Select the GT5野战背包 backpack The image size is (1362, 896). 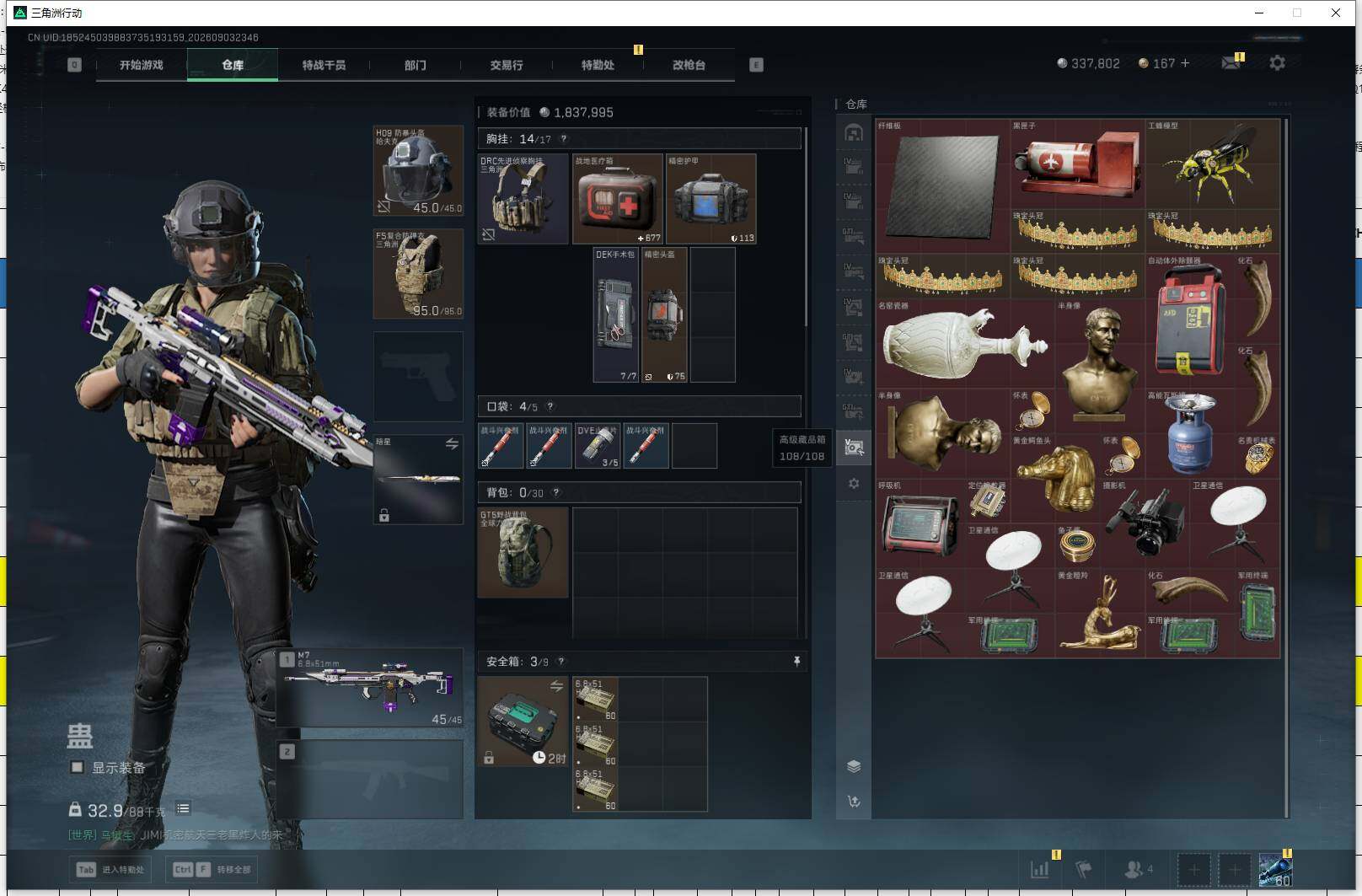[523, 552]
